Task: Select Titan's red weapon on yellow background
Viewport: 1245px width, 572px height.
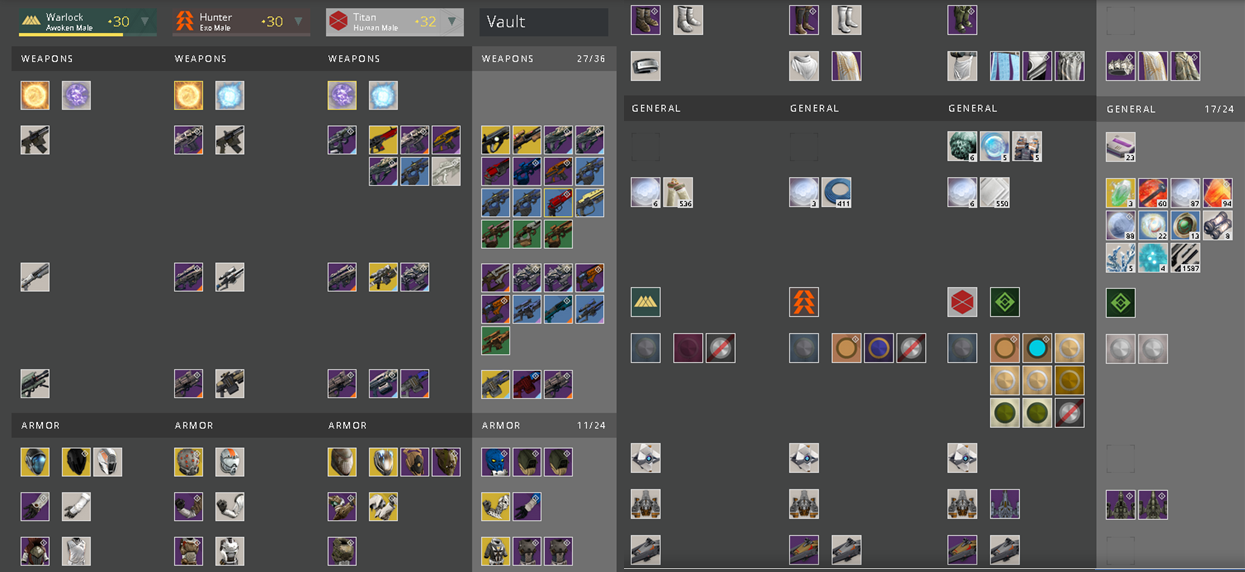Action: (383, 140)
